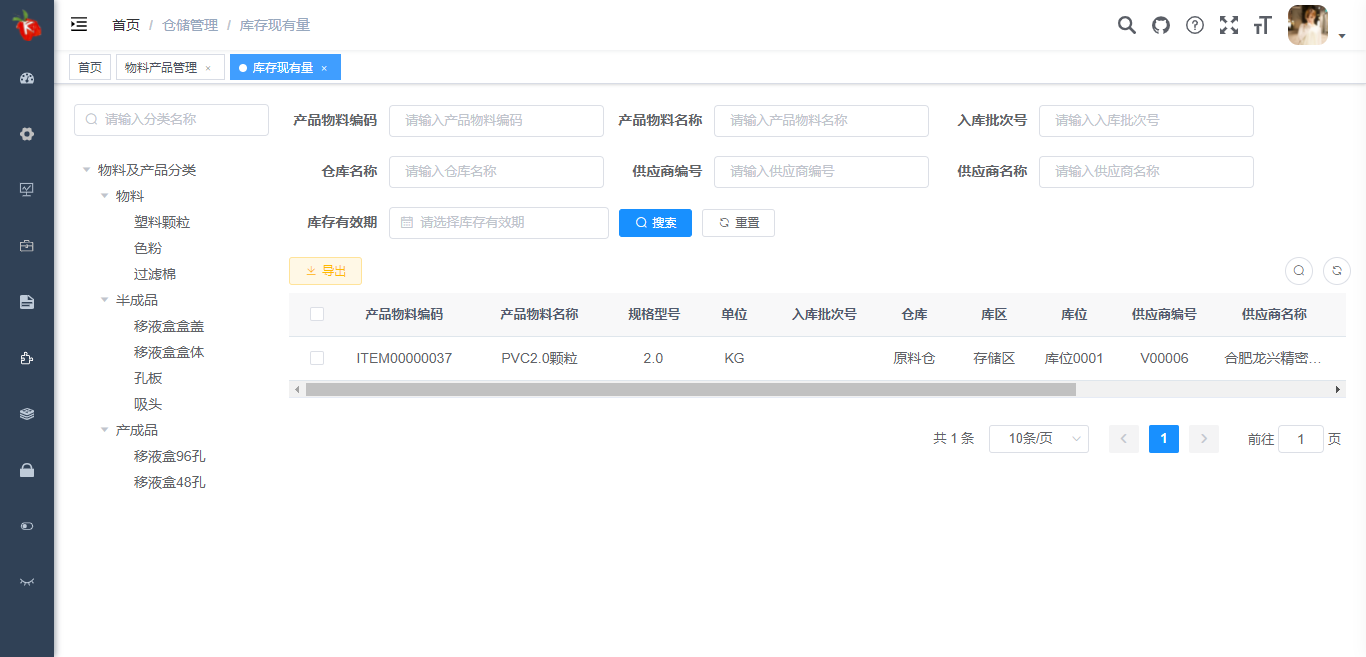Screen dimensions: 1366x657
Task: Switch to the 物料产品管理 tab
Action: 161,68
